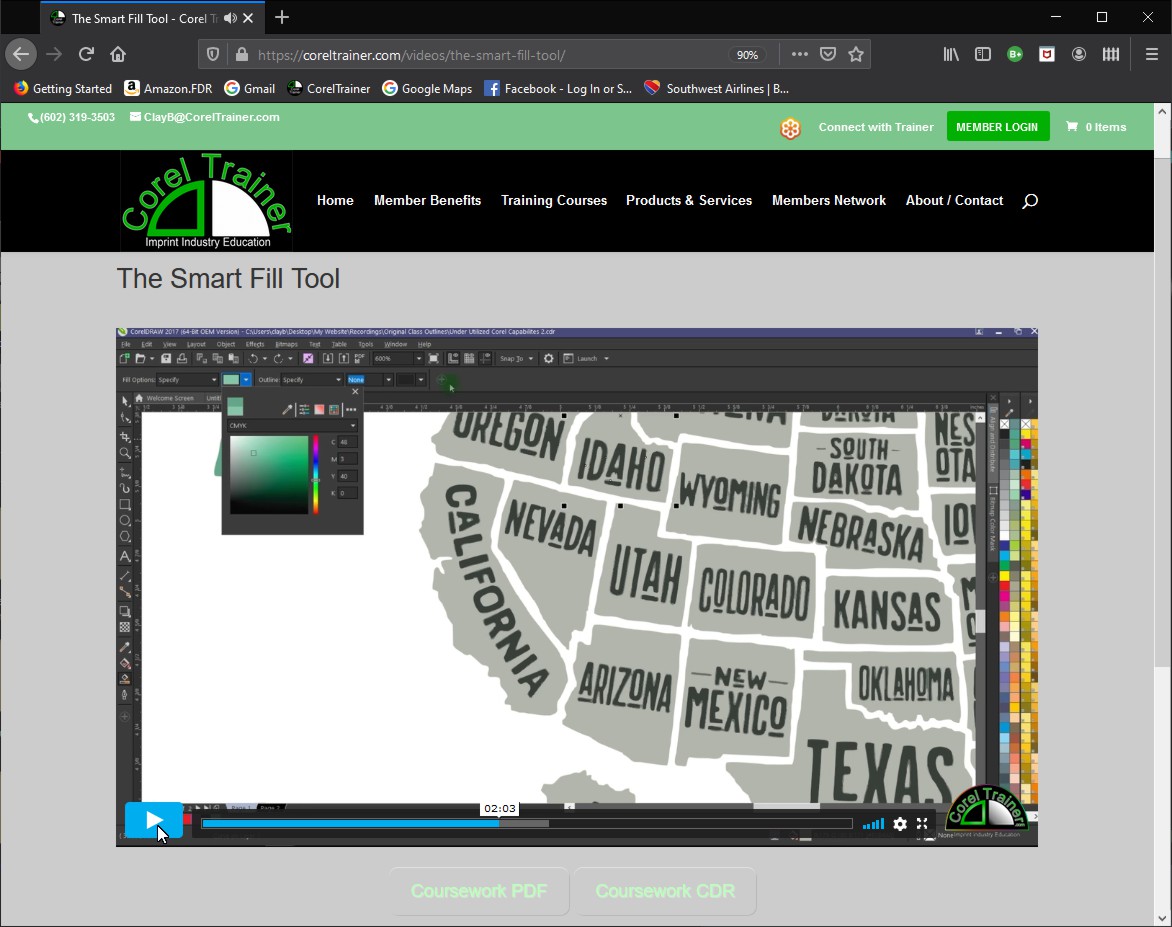
Task: Open the Firefox home page
Action: coord(118,55)
